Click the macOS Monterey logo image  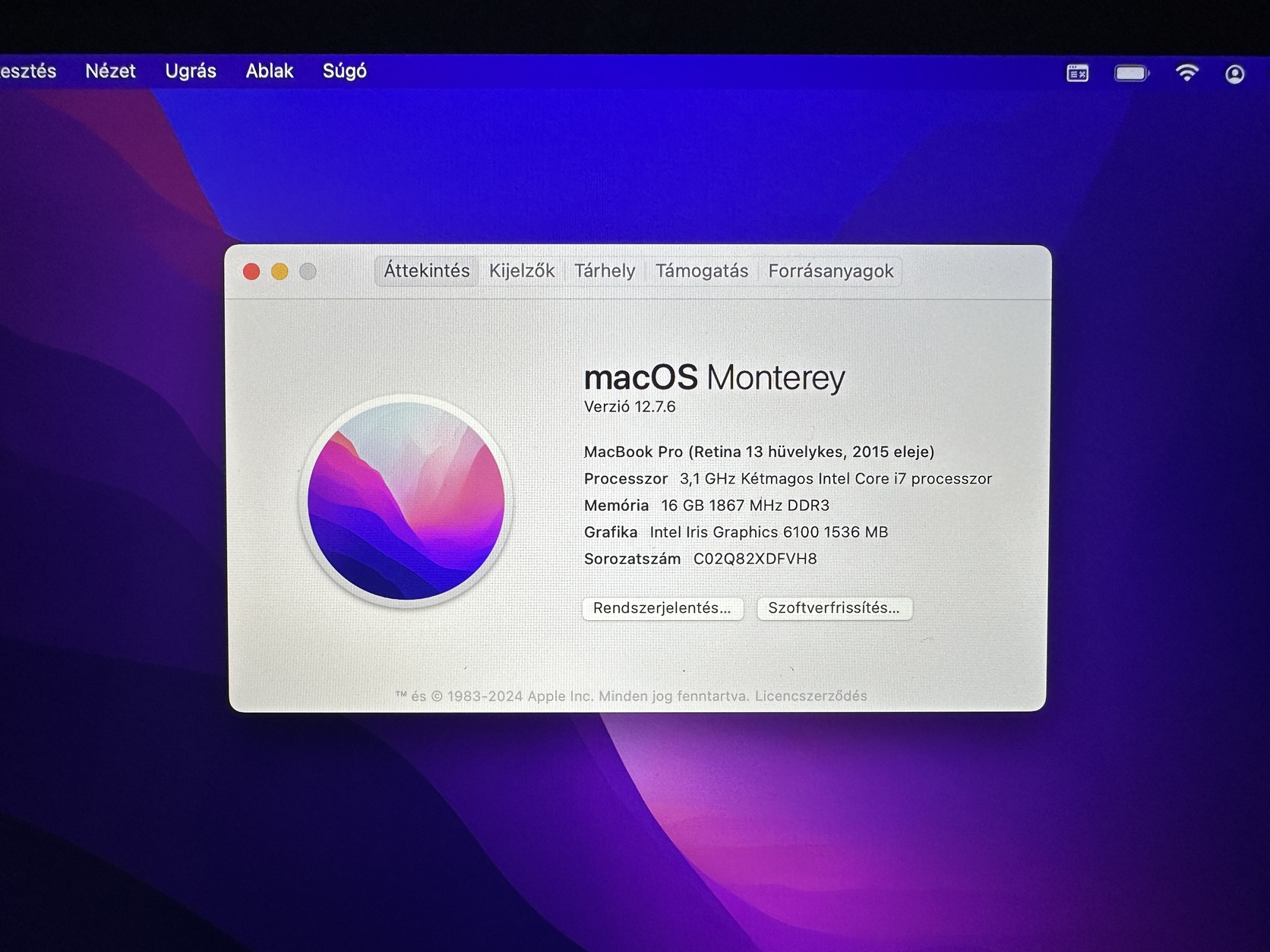click(x=407, y=501)
